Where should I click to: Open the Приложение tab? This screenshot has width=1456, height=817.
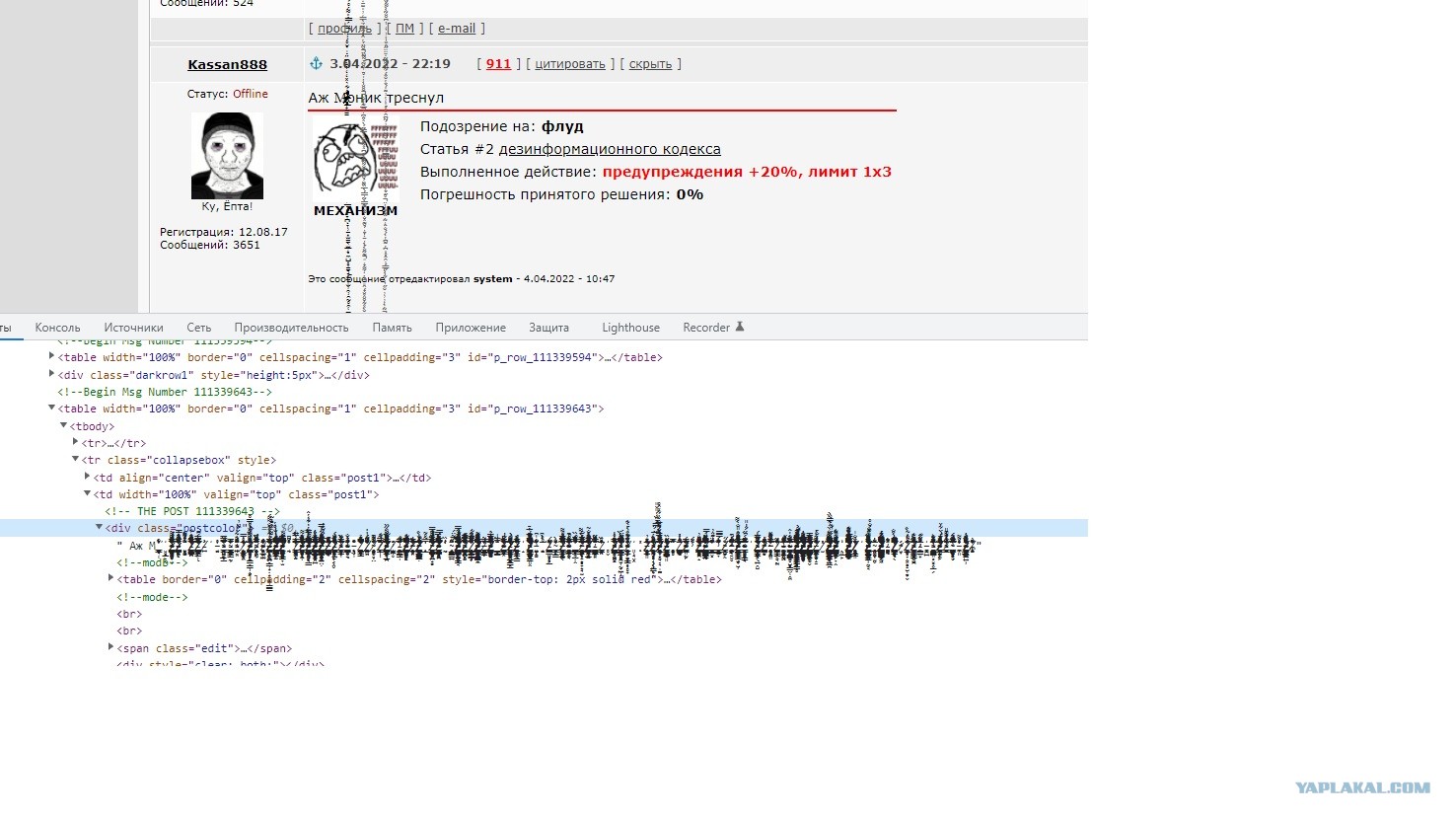(471, 328)
